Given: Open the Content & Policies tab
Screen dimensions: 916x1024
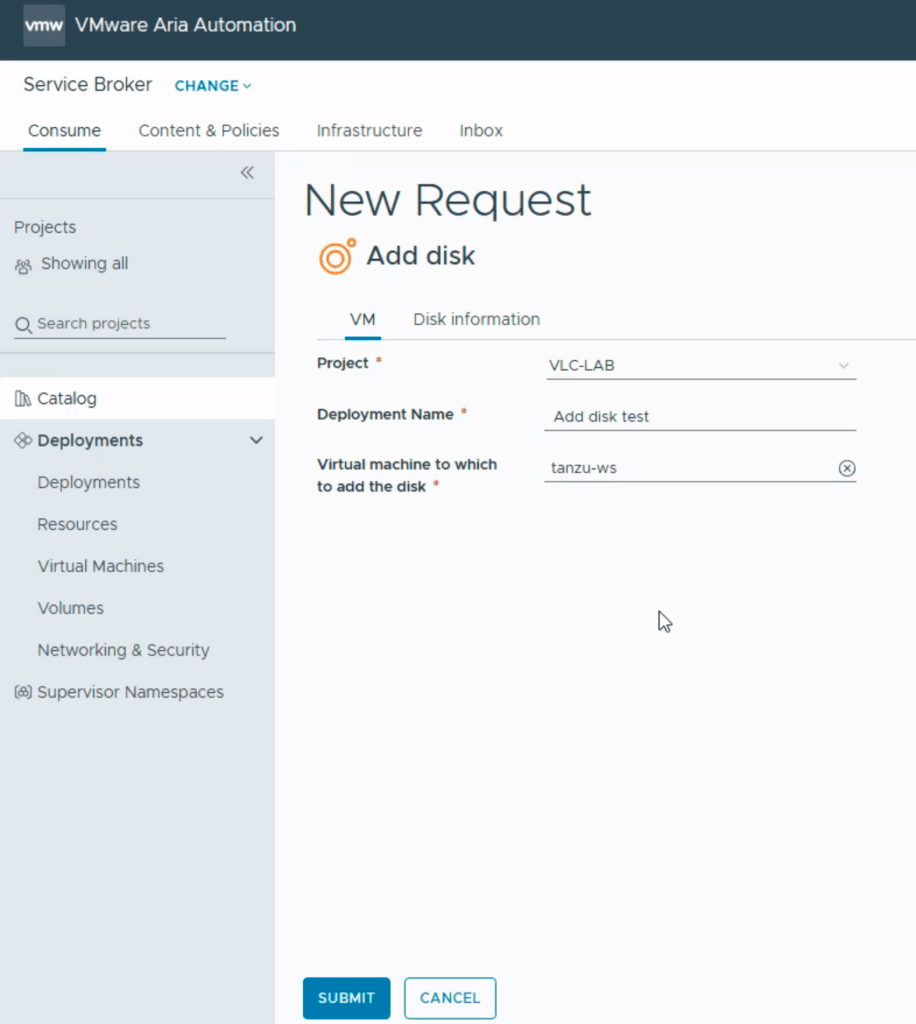Looking at the screenshot, I should coord(209,131).
